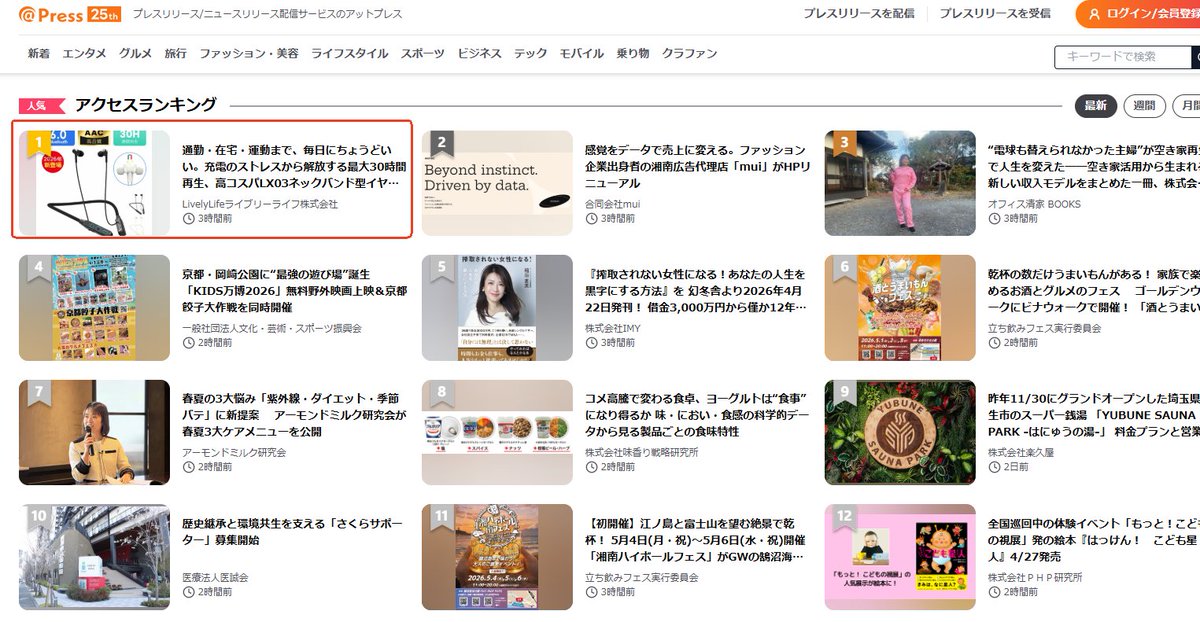Viewport: 1200px width, 622px height.
Task: Open article 昨年11/30にグランドオープン headline
Action: click(x=1093, y=416)
